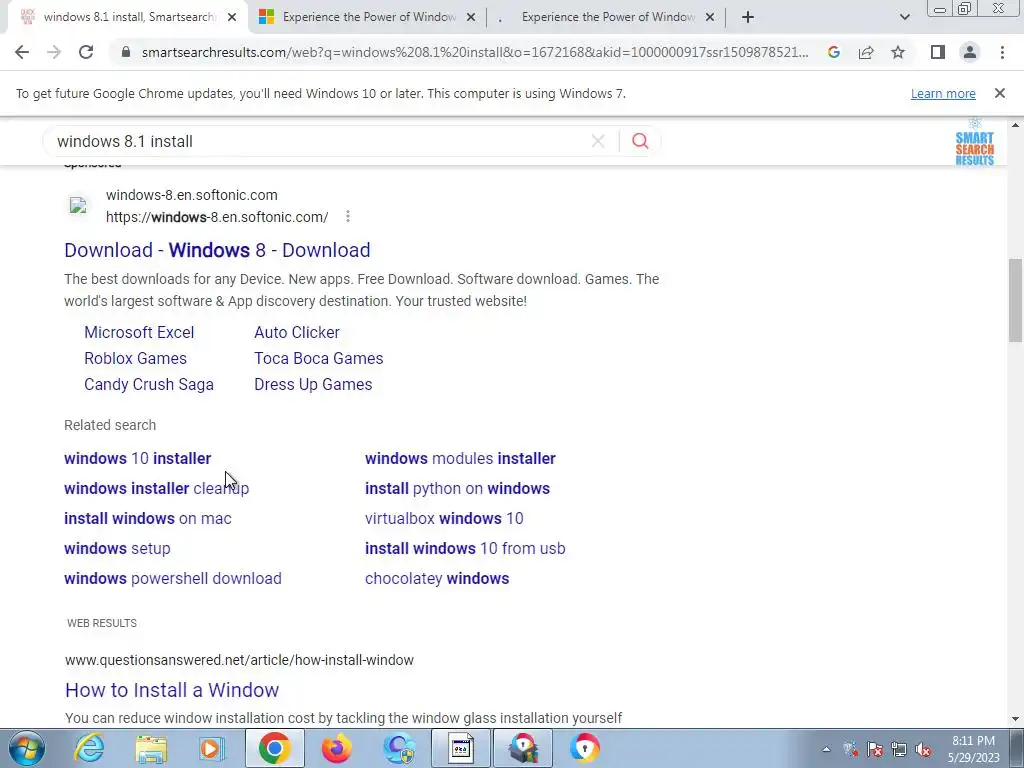Switch to Chrome in the taskbar

point(274,748)
